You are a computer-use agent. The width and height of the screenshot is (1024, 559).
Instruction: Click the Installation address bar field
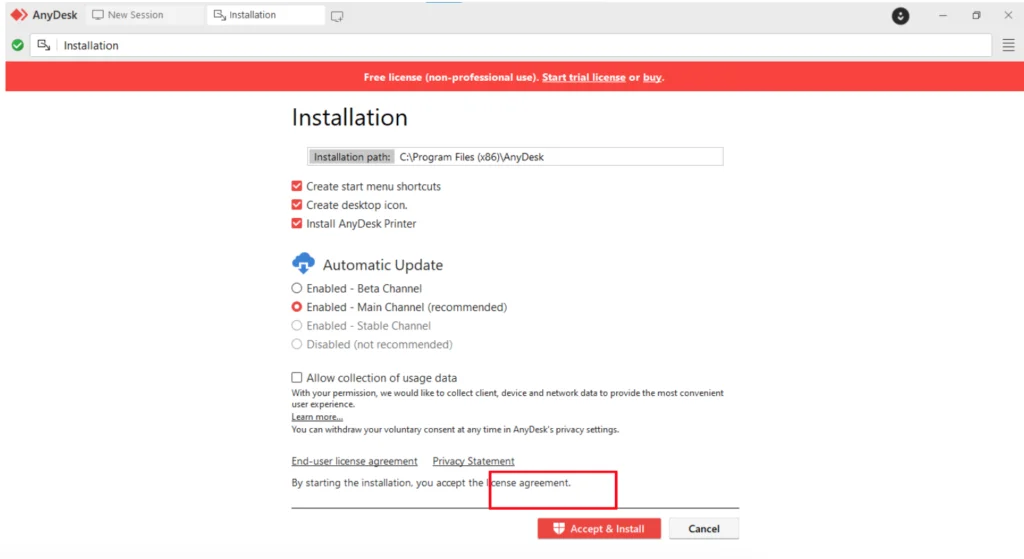511,45
